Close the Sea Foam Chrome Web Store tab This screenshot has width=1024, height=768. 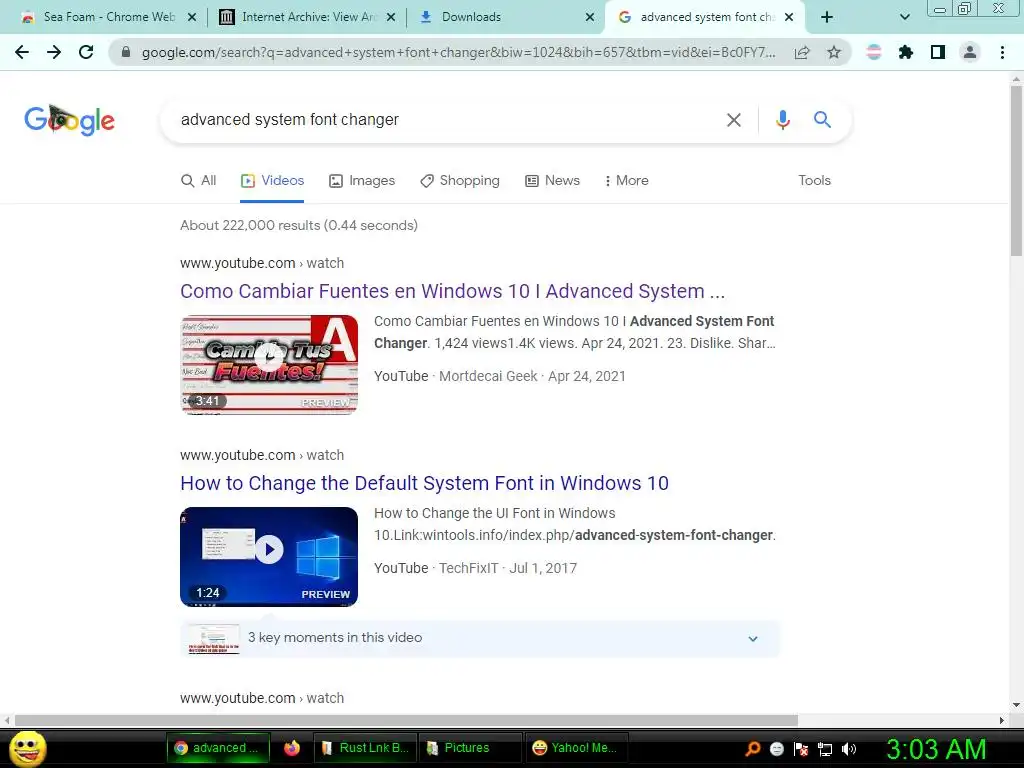tap(192, 17)
